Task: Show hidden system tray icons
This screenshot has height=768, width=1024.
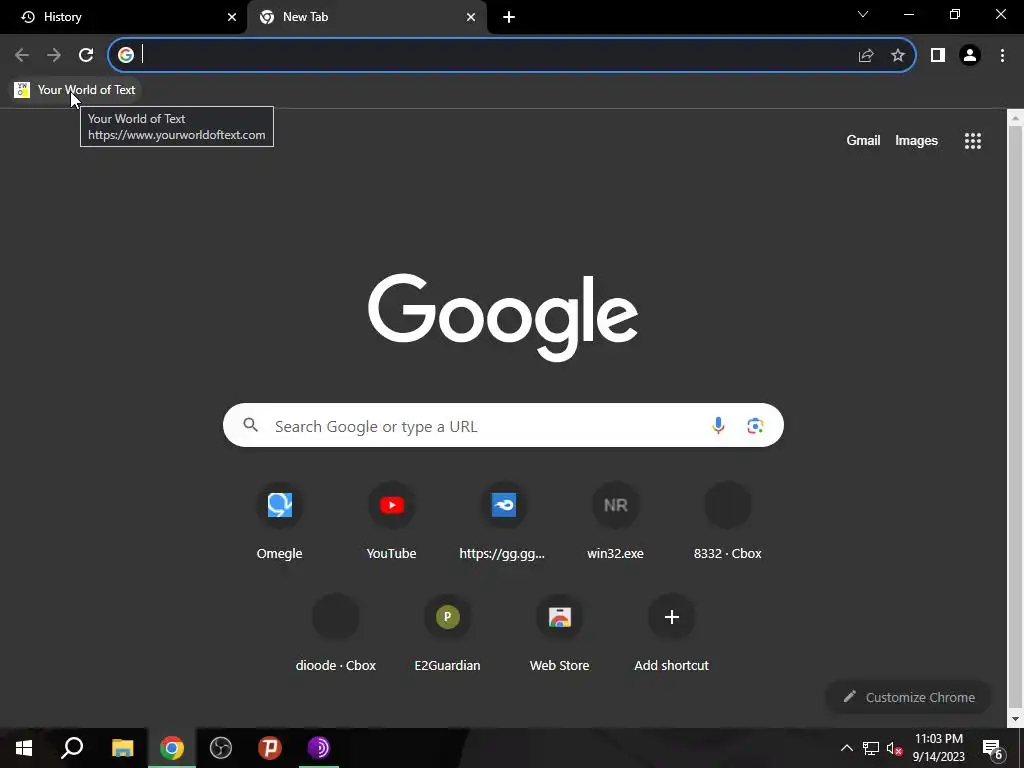Action: [846, 748]
